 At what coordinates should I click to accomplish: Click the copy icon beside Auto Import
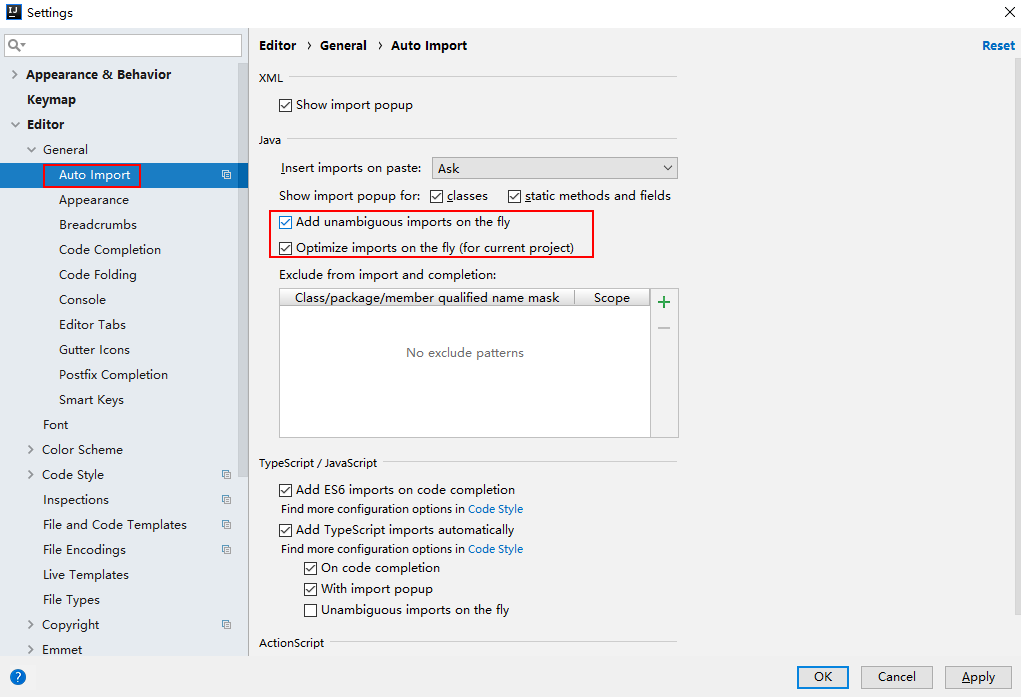click(227, 175)
